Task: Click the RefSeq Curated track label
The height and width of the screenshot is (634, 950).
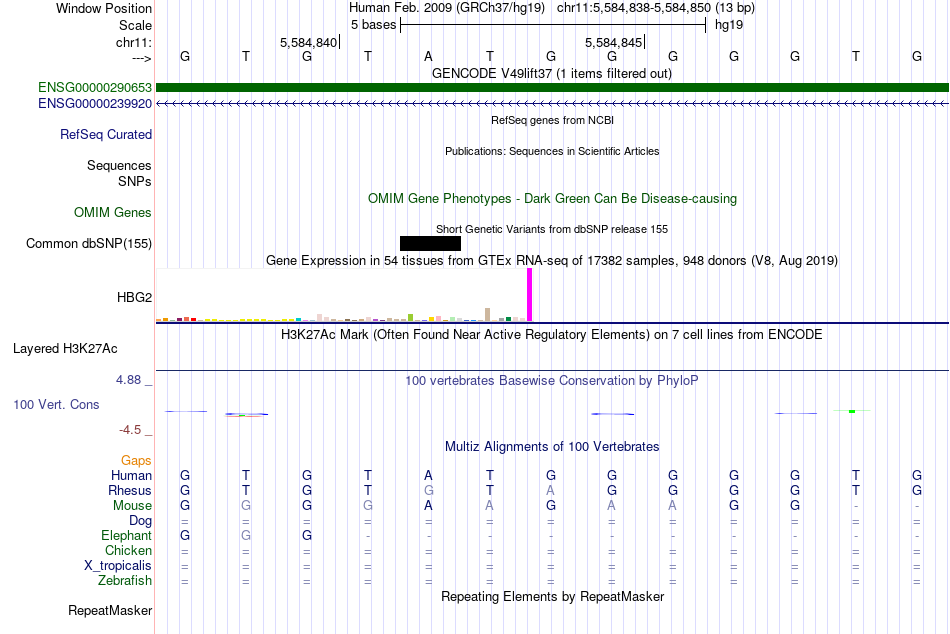Action: (106, 135)
